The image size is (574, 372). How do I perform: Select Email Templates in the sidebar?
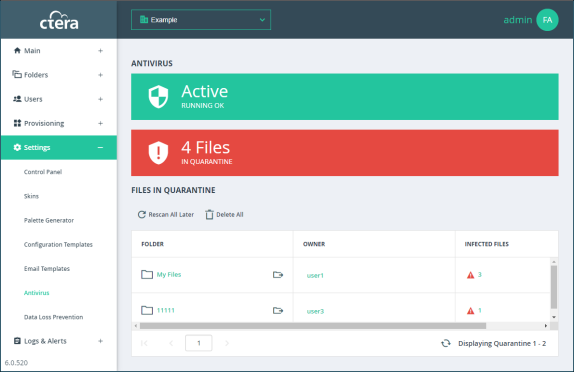click(x=47, y=269)
